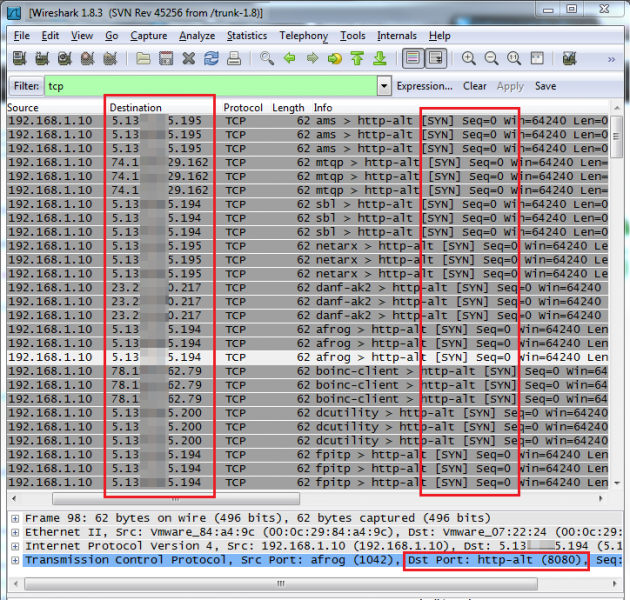Expand Internet Protocol Version 4 row
Screen dimensions: 630x600
[15, 546]
